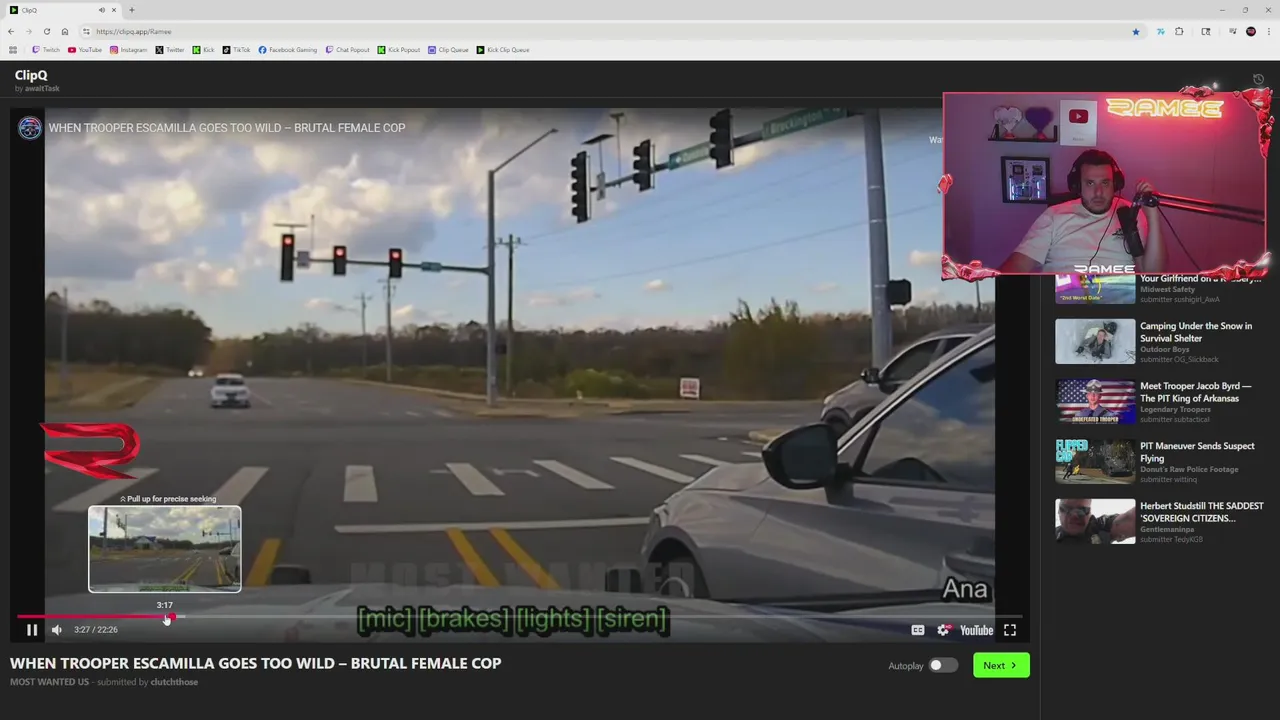Bookmark this page with the star icon

[1135, 31]
